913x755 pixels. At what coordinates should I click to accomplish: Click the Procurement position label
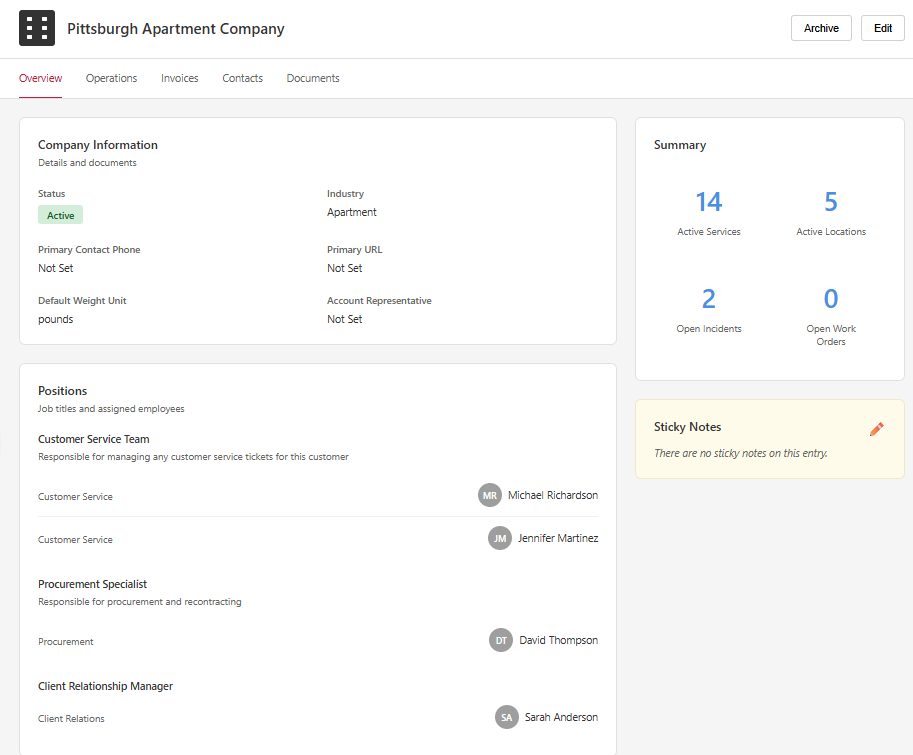point(66,641)
